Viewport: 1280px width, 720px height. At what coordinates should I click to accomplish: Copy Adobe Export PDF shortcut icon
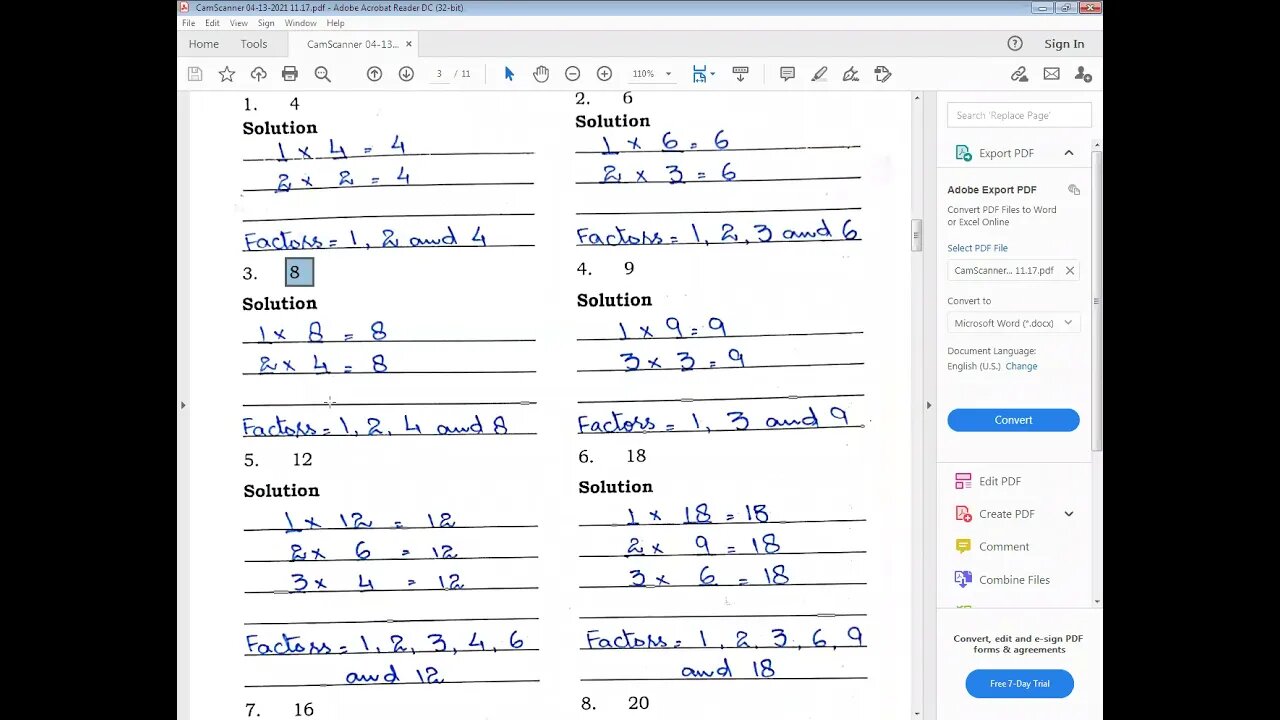coord(1074,190)
